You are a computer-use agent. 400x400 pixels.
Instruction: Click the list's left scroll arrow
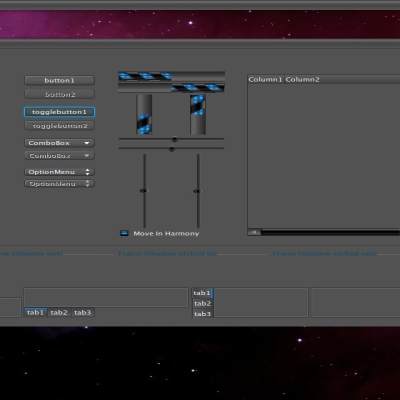[254, 232]
